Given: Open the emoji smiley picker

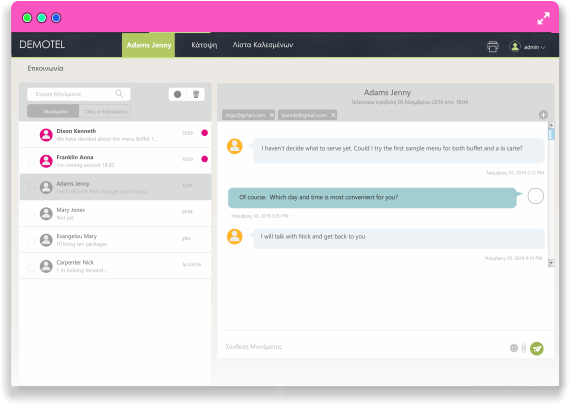Looking at the screenshot, I should pyautogui.click(x=514, y=348).
